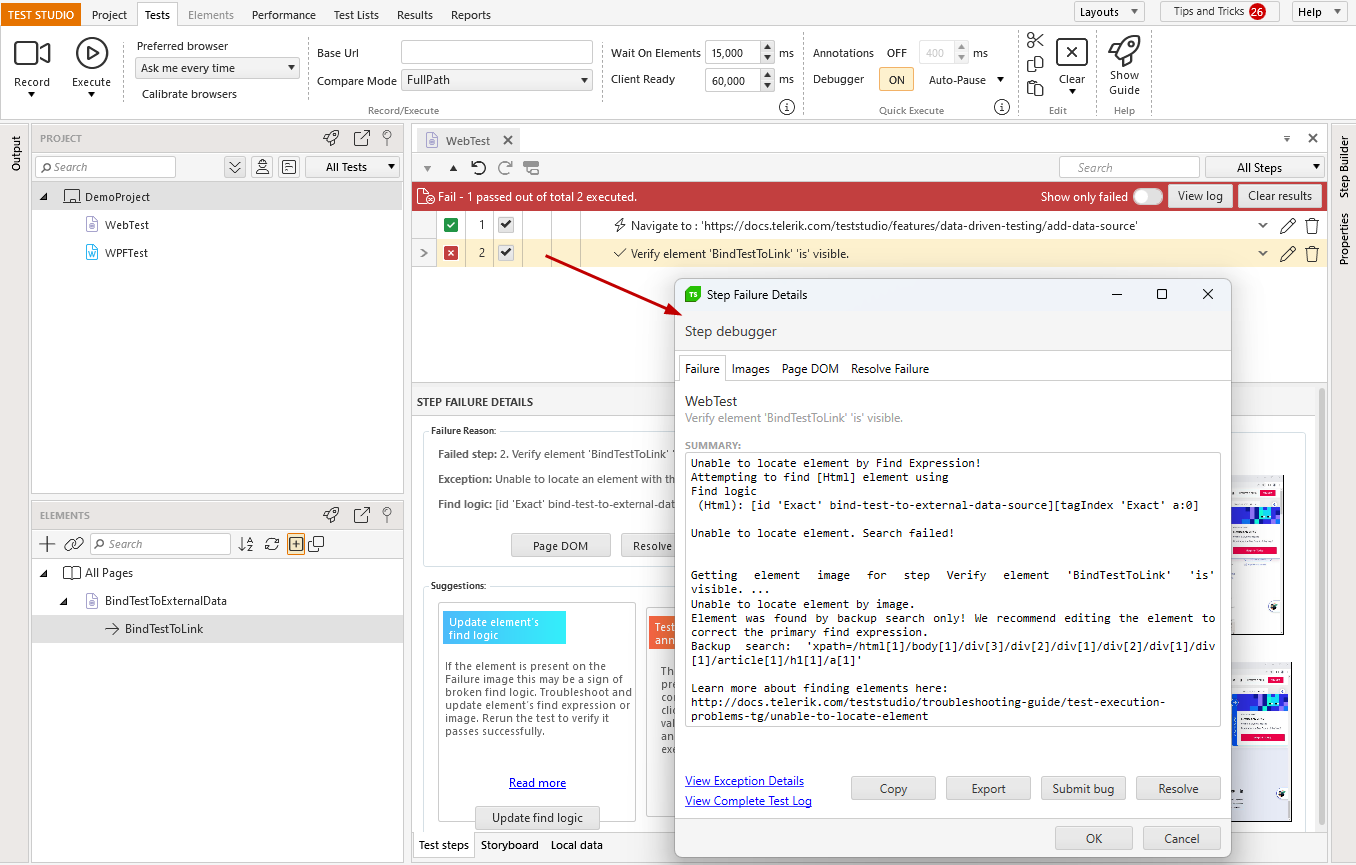Switch to the Storyboard tab
This screenshot has height=865, width=1356.
(x=510, y=845)
